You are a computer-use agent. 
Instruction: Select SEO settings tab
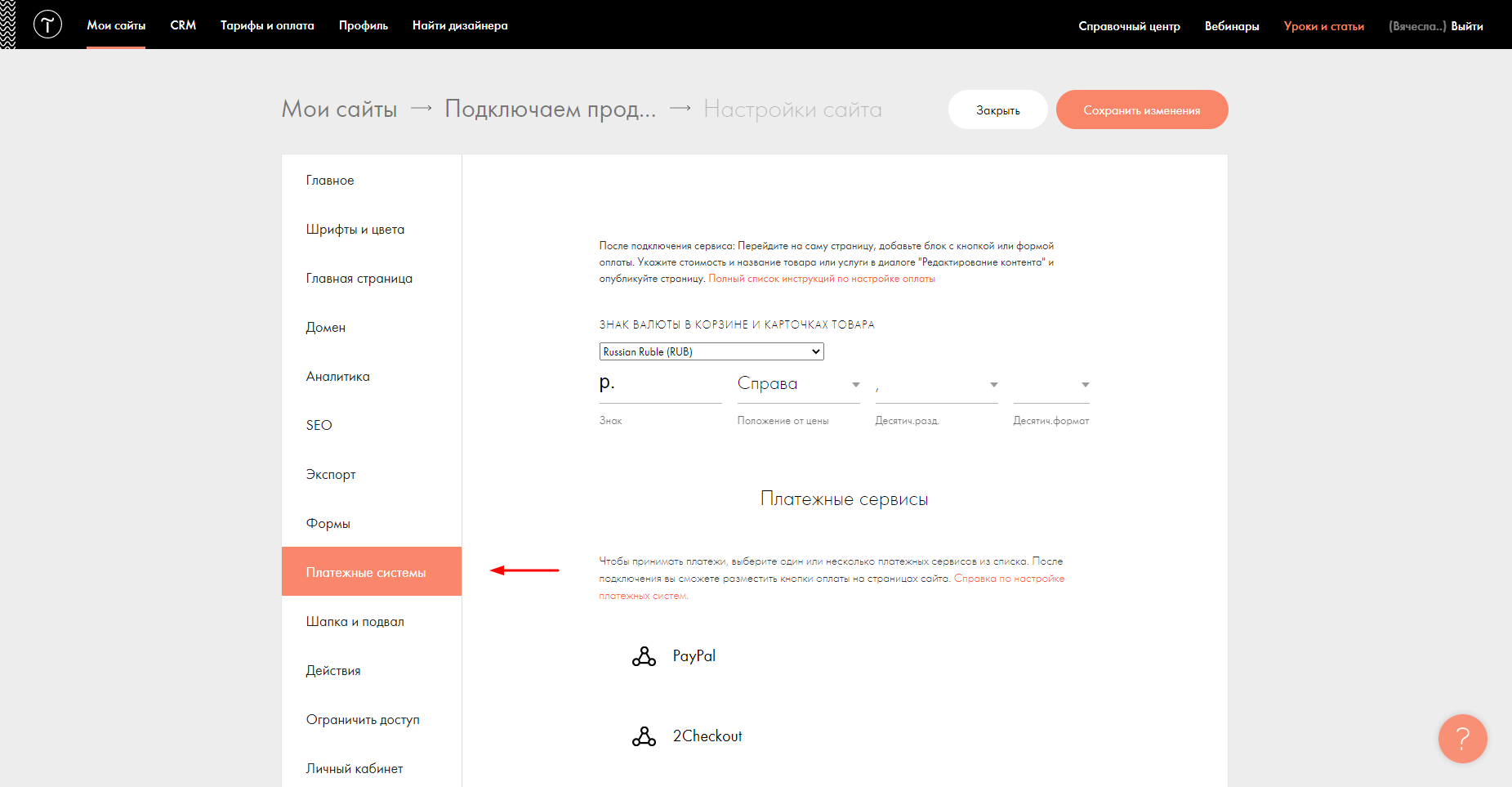tap(372, 425)
